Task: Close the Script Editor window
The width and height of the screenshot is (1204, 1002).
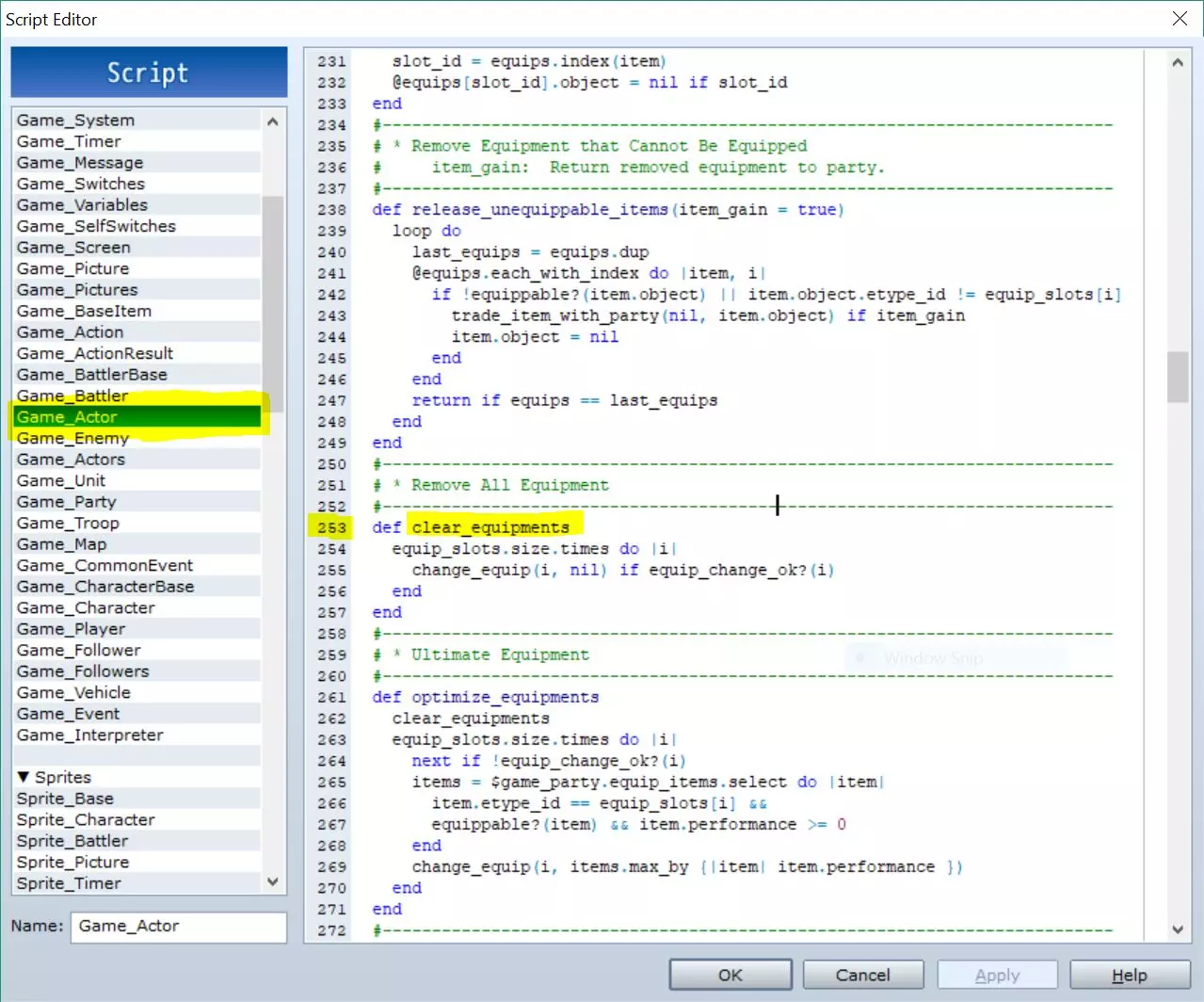Action: pos(1180,19)
